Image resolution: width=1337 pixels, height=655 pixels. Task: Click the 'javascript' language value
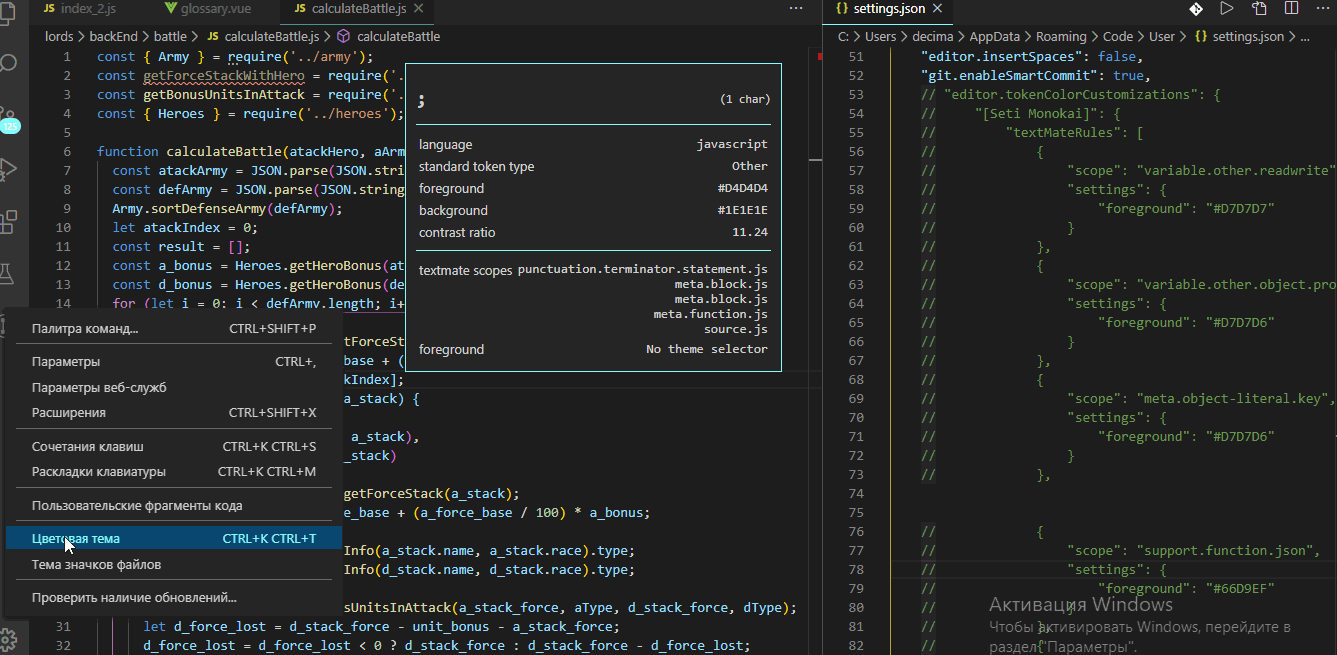733,144
